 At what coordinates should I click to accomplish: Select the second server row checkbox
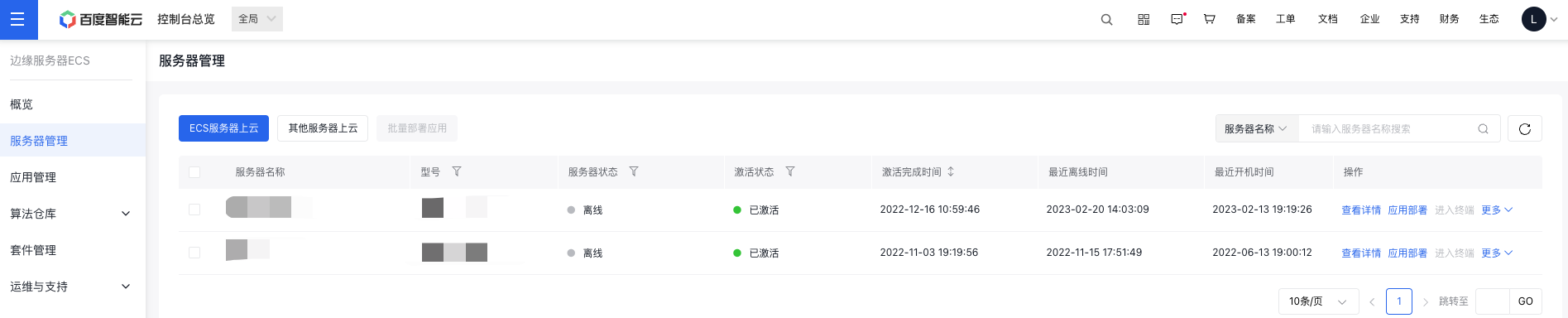(194, 253)
